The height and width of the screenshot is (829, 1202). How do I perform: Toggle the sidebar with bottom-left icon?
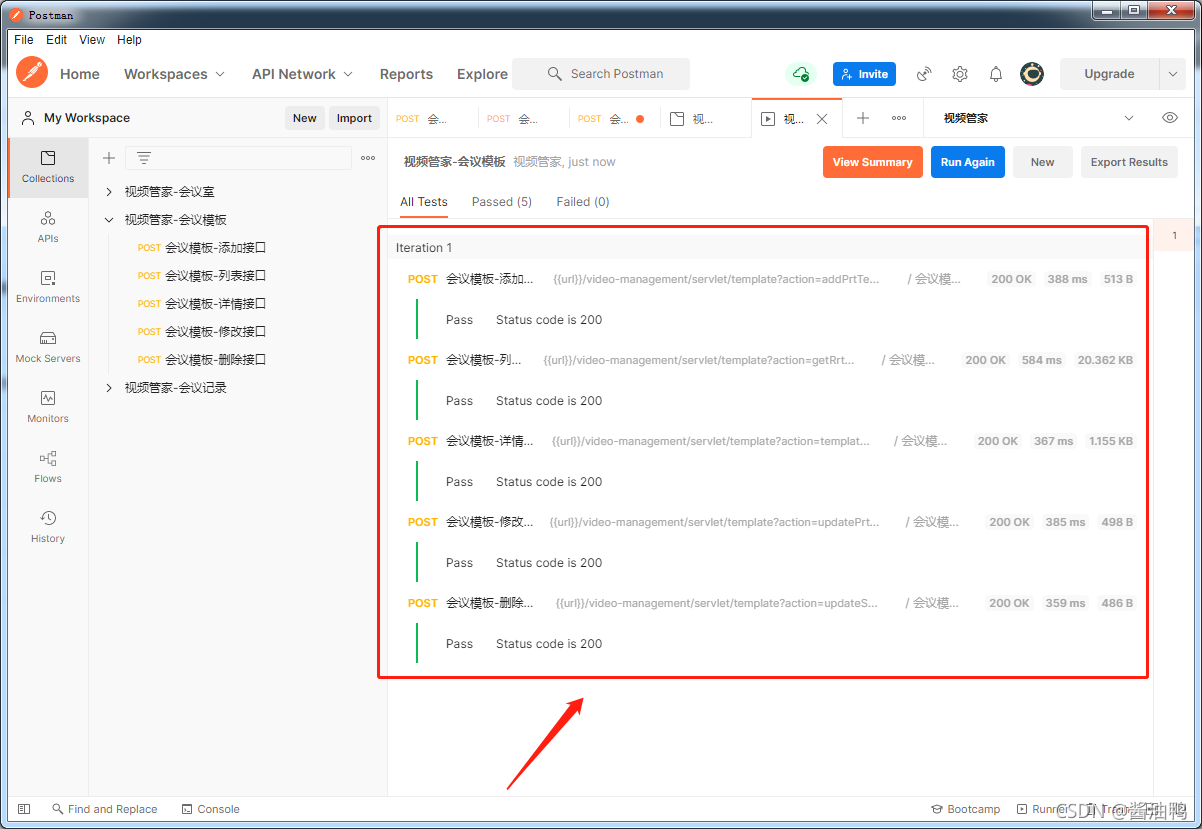[x=24, y=809]
